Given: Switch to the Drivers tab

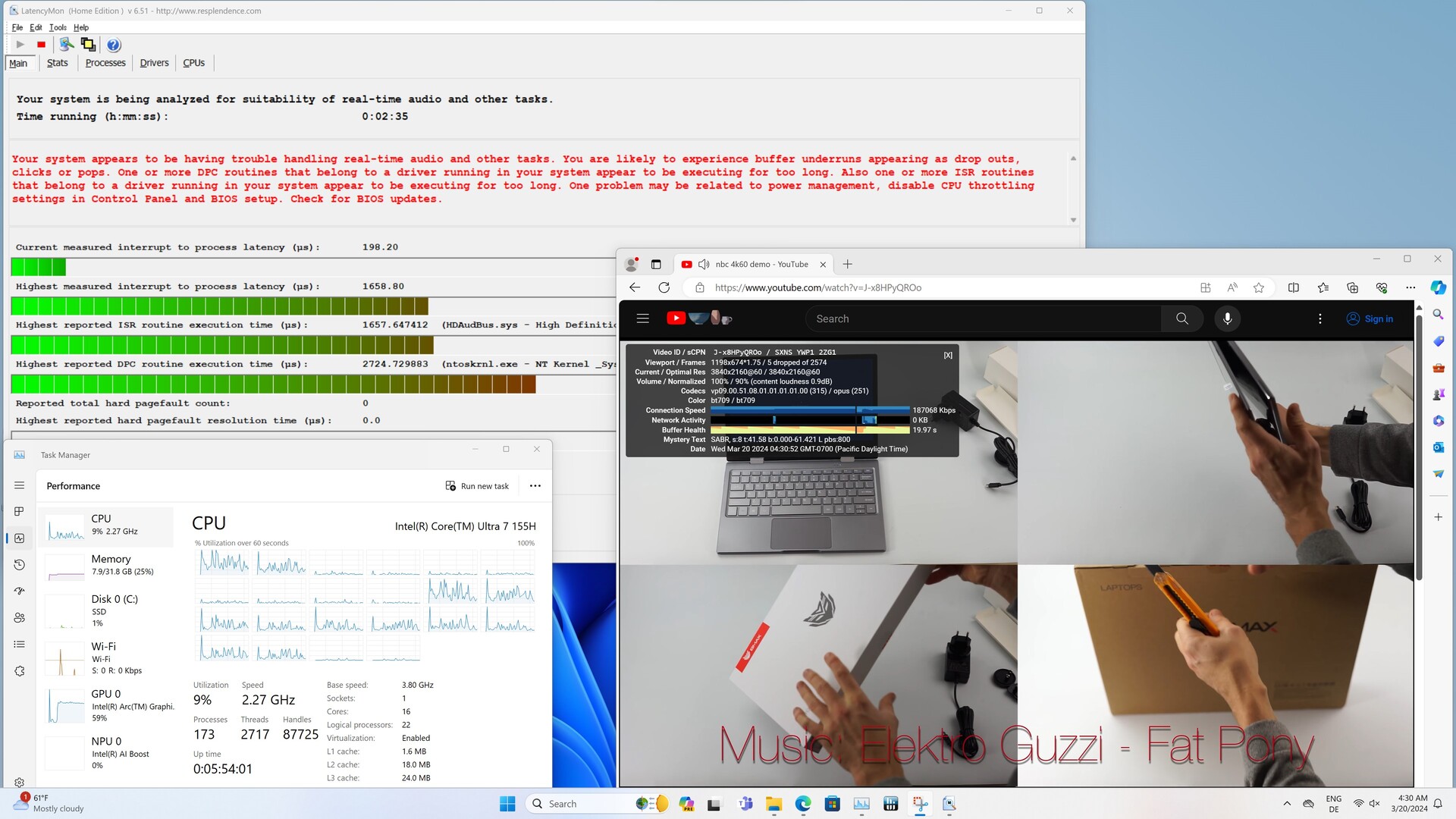Looking at the screenshot, I should (x=154, y=63).
